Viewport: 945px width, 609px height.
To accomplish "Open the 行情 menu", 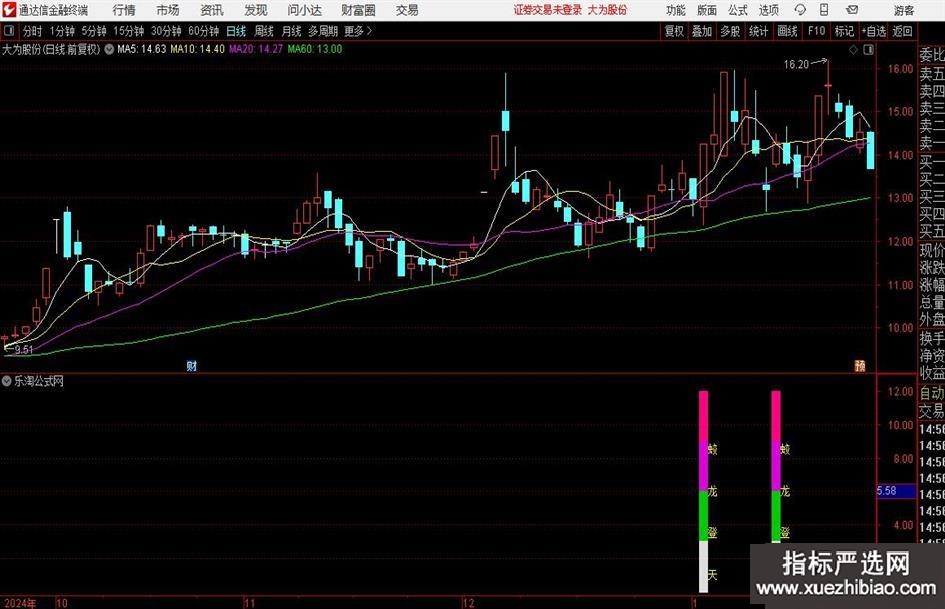I will pos(124,10).
